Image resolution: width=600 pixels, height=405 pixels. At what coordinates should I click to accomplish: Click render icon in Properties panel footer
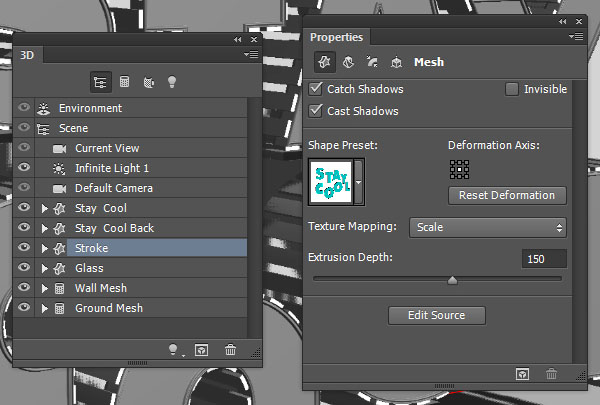coord(522,374)
